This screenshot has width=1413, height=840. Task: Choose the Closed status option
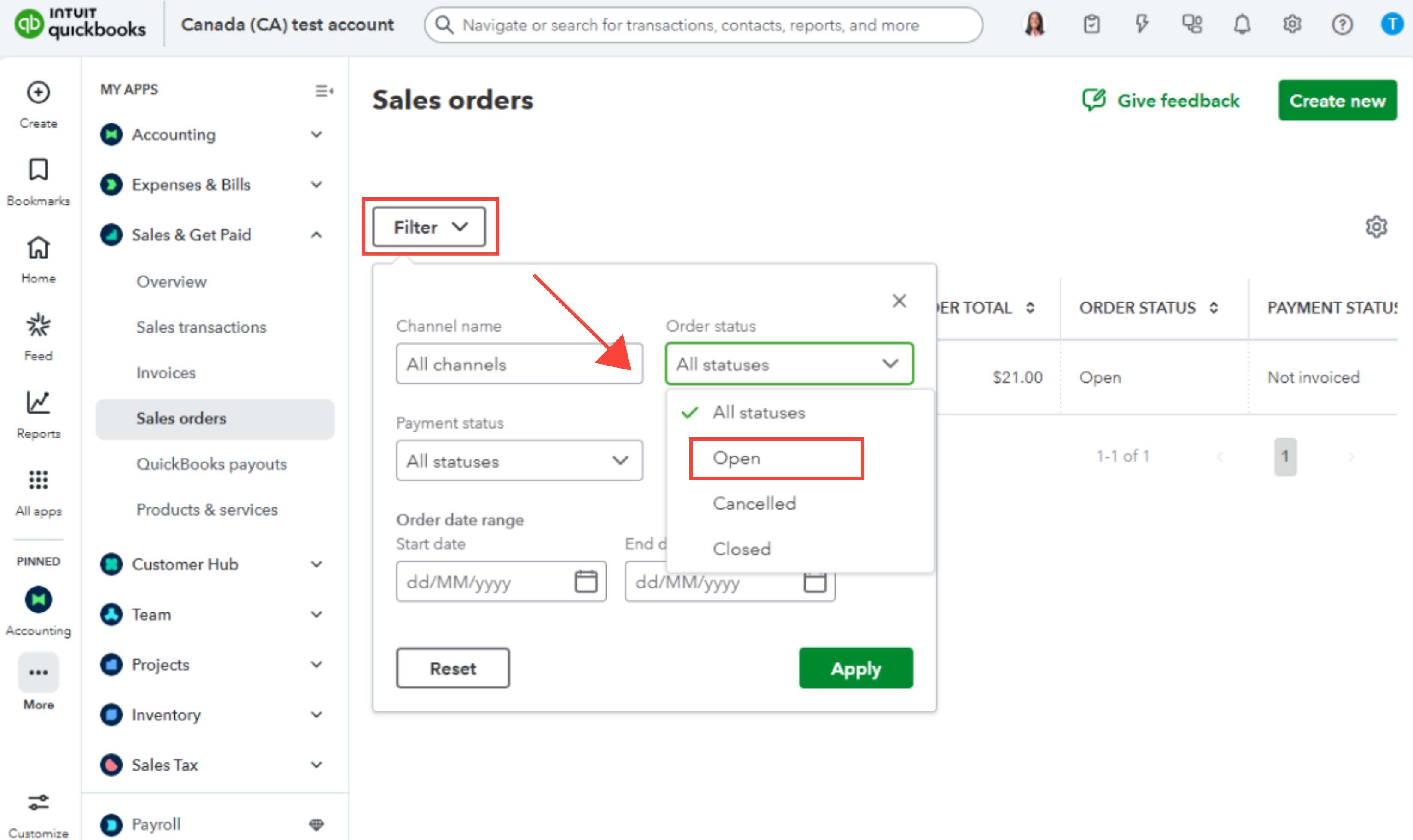coord(742,549)
